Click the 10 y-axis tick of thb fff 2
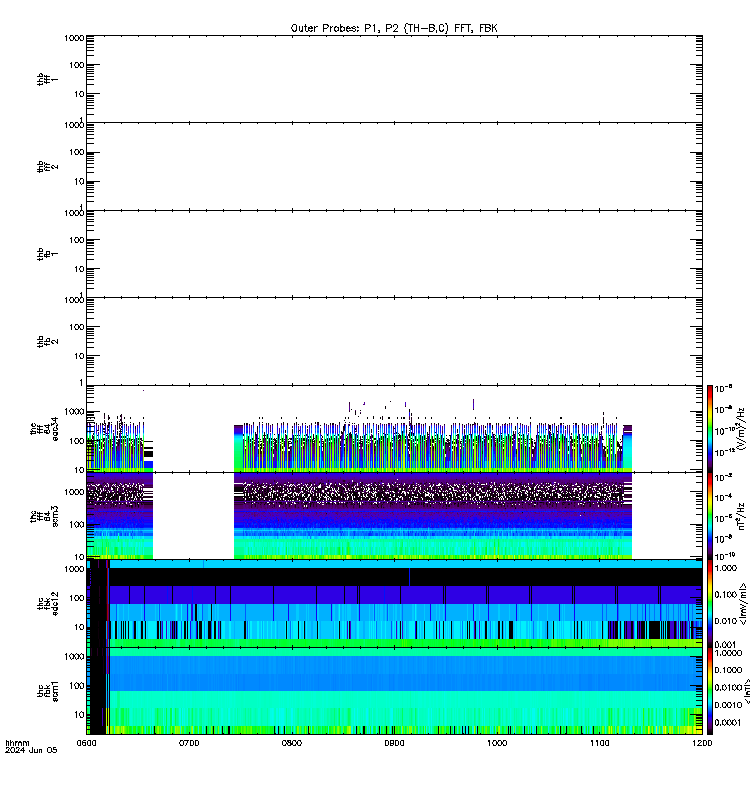 [79, 181]
